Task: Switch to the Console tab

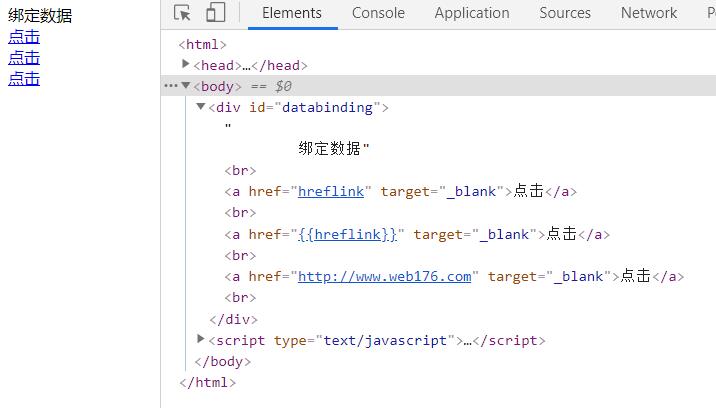Action: click(378, 13)
